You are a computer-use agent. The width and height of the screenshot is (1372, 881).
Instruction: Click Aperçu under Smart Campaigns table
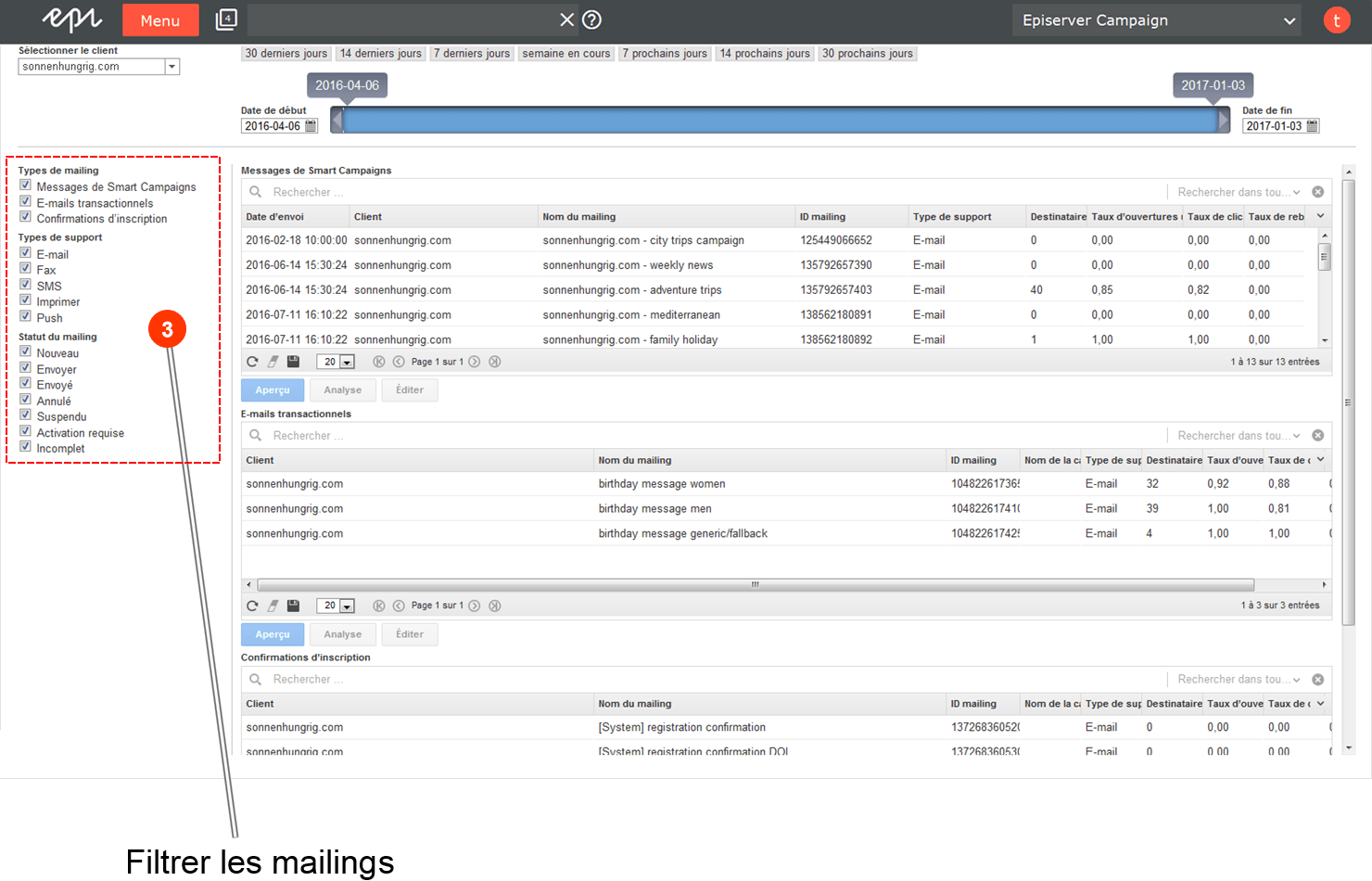point(273,390)
